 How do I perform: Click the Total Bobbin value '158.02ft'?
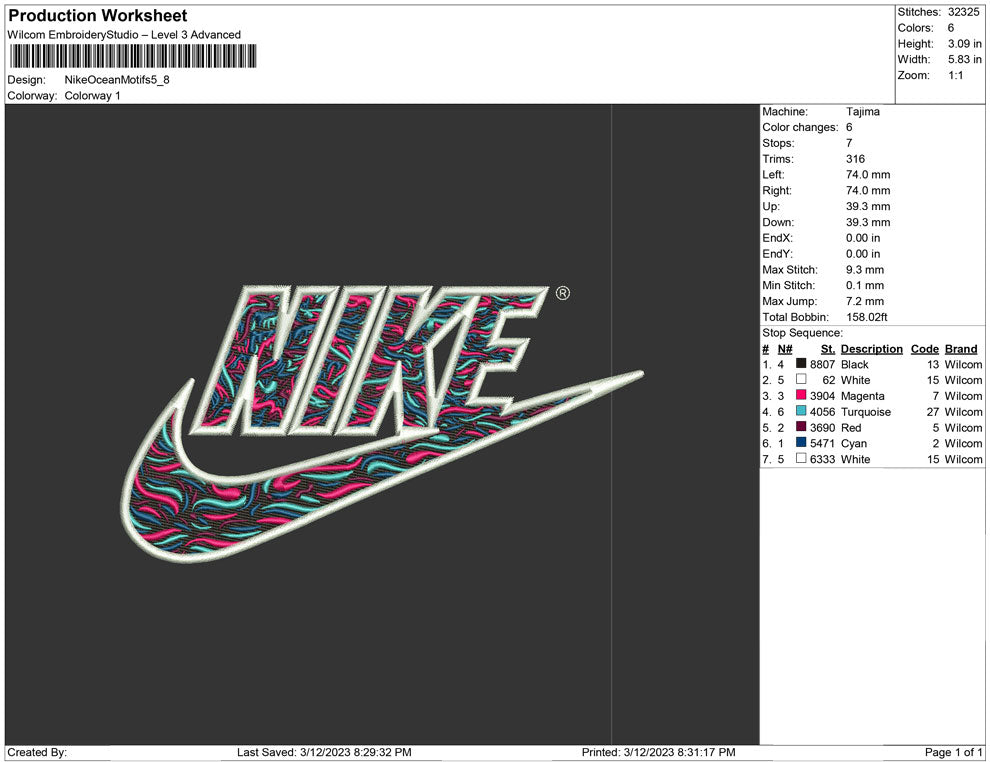tap(866, 317)
